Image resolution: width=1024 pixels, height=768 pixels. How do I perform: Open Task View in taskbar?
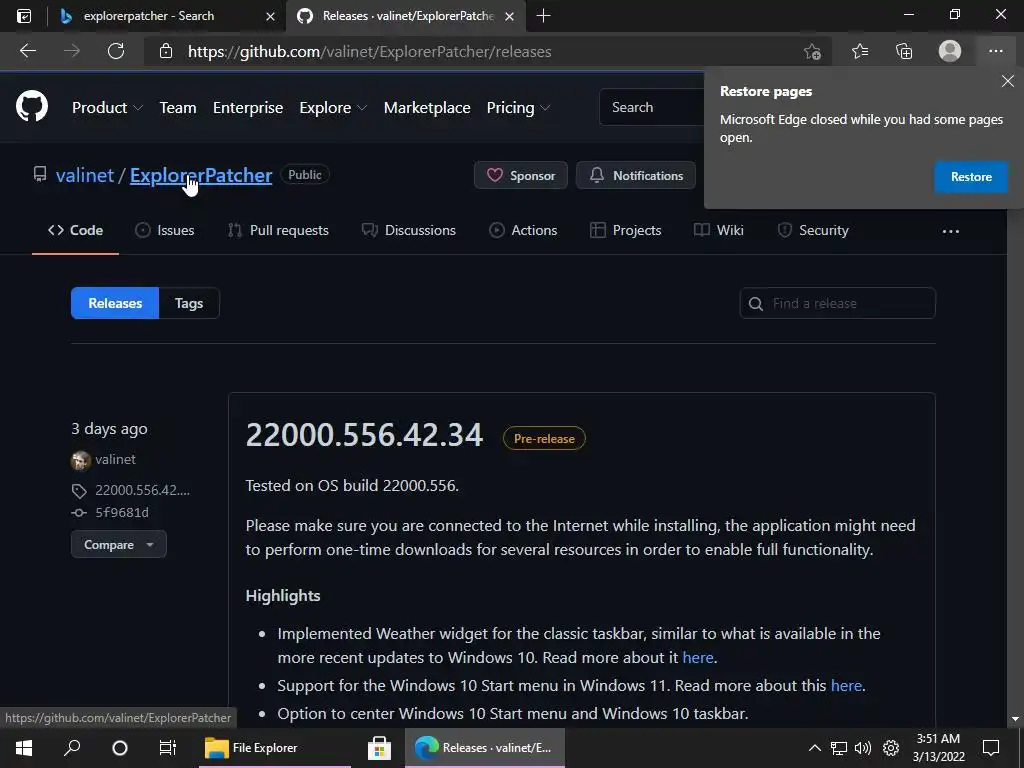[168, 748]
